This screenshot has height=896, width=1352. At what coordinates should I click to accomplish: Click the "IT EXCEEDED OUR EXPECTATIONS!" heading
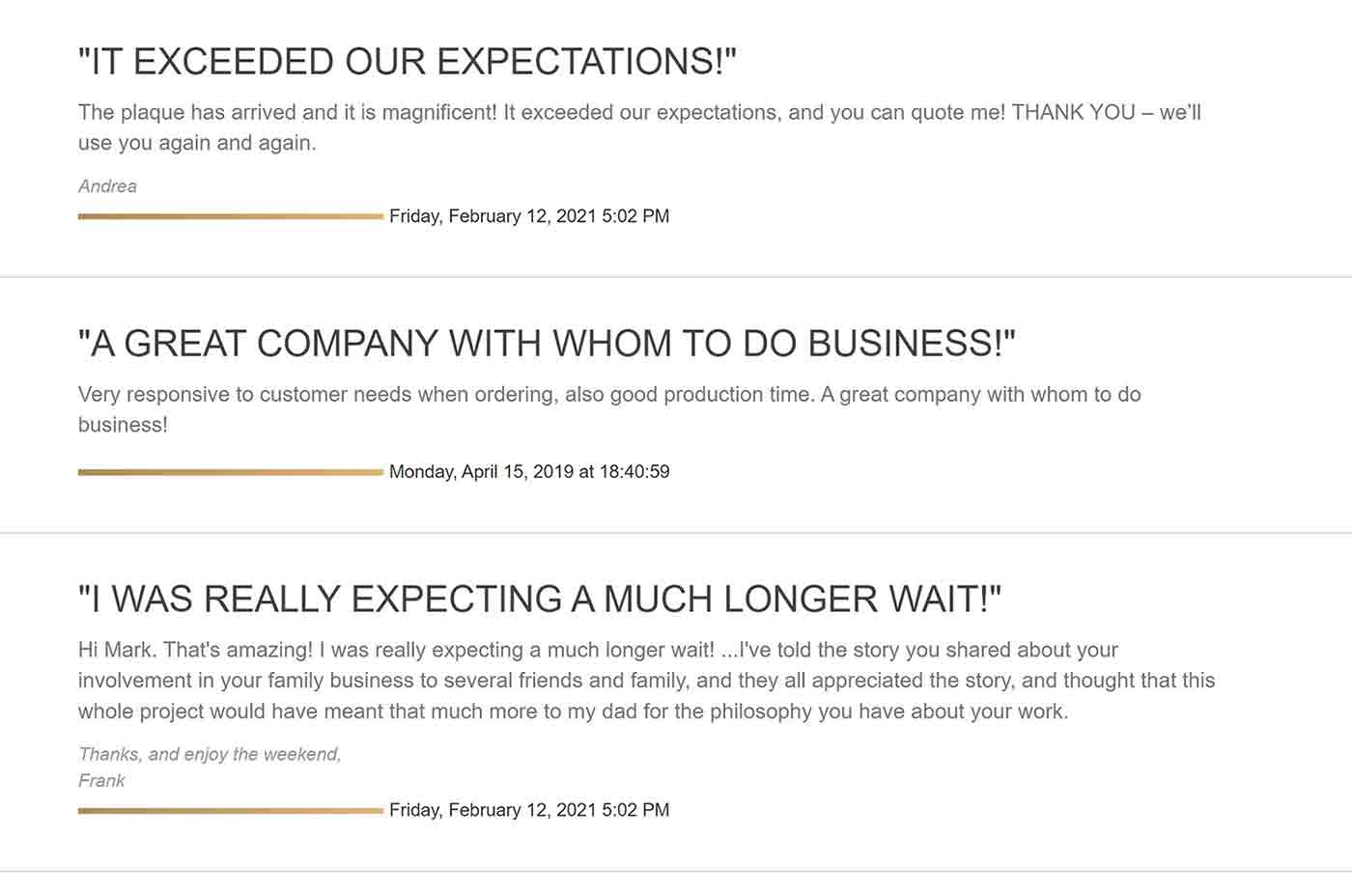[407, 62]
